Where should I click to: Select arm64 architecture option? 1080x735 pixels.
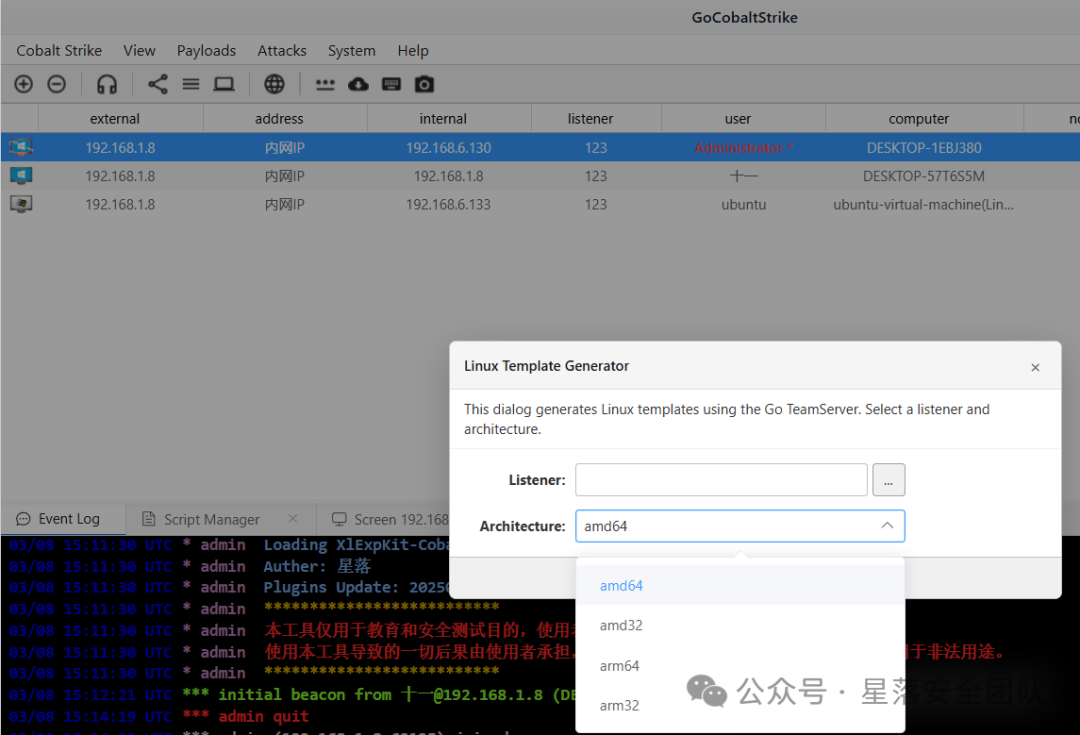[740, 665]
